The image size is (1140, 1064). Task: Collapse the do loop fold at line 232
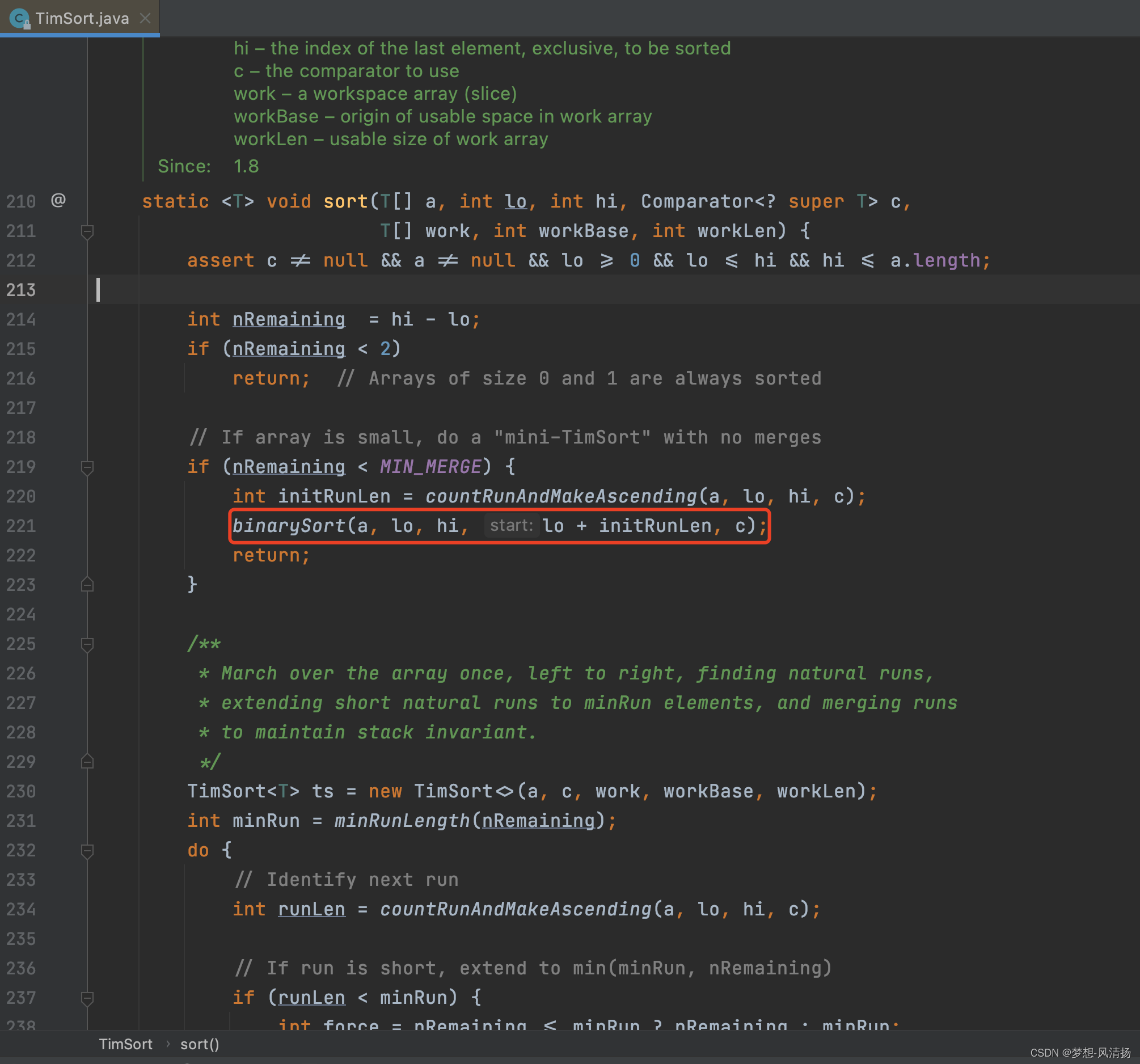[x=87, y=851]
